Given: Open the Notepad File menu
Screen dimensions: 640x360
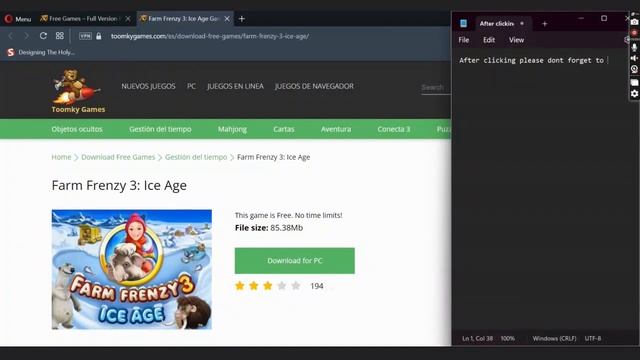Looking at the screenshot, I should [464, 40].
